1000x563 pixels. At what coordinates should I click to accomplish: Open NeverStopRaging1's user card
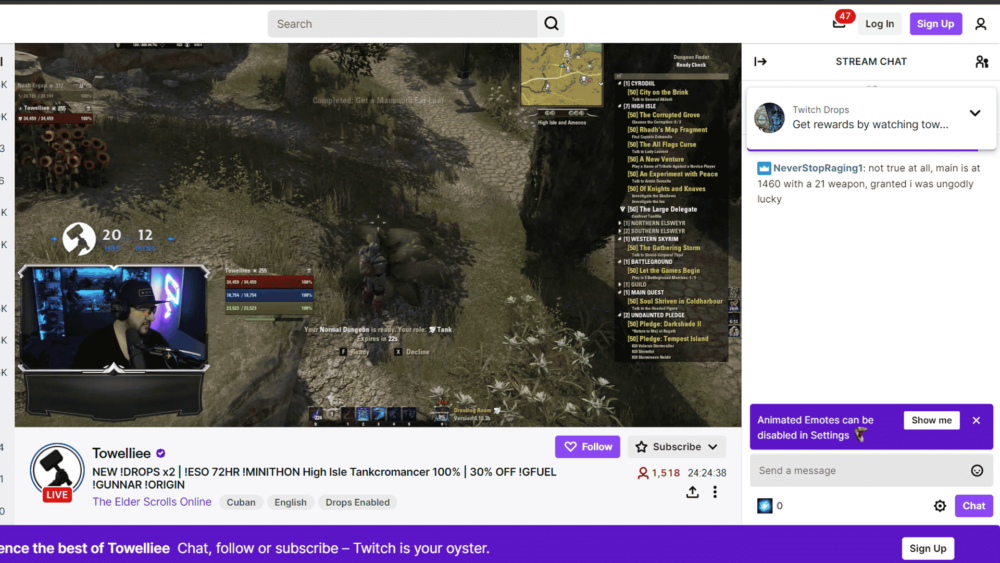[818, 168]
